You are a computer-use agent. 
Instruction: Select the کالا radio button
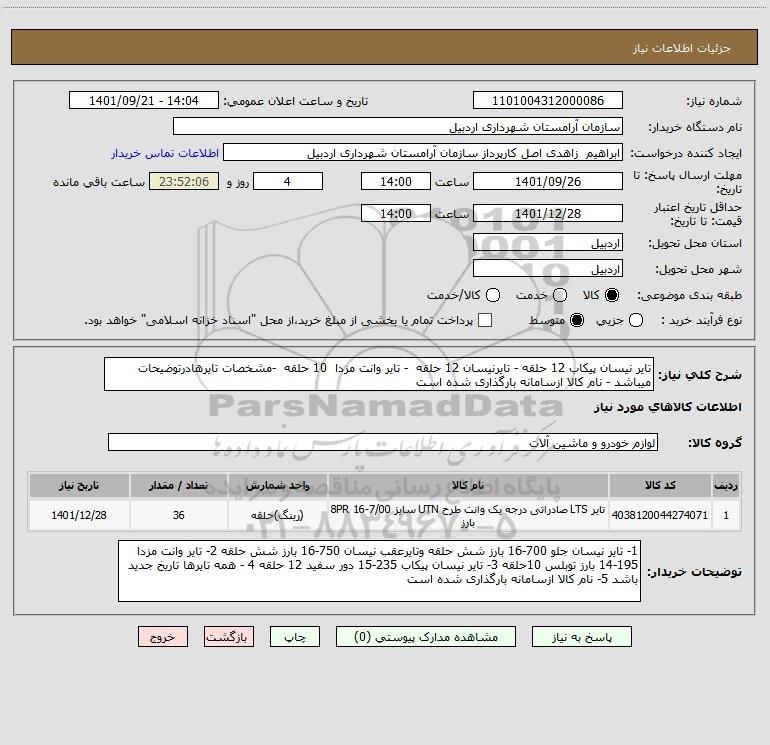(612, 295)
